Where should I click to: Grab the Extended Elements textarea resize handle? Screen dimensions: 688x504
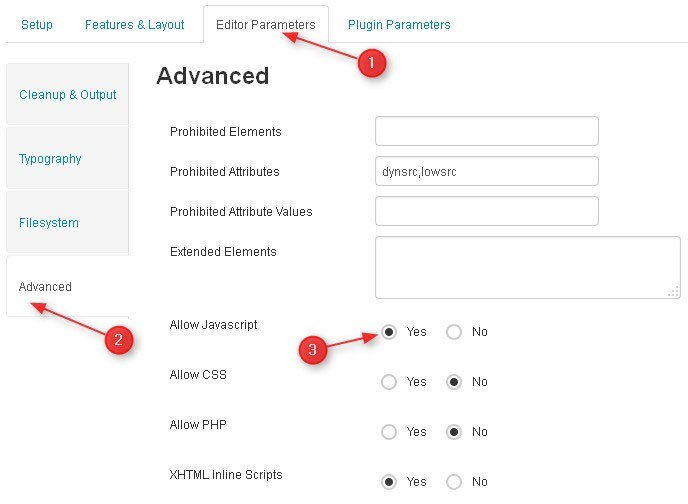674,292
